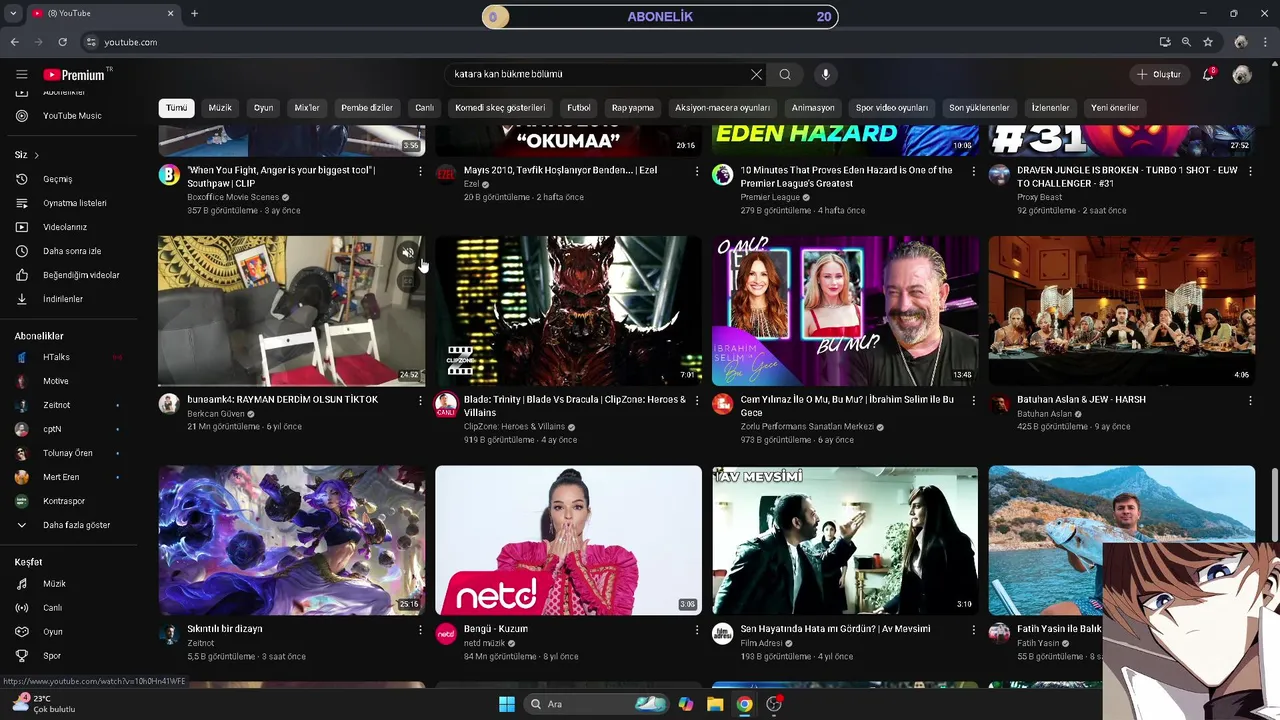Unmute the buneamk4 preview thumbnail
This screenshot has height=720, width=1280.
click(407, 253)
